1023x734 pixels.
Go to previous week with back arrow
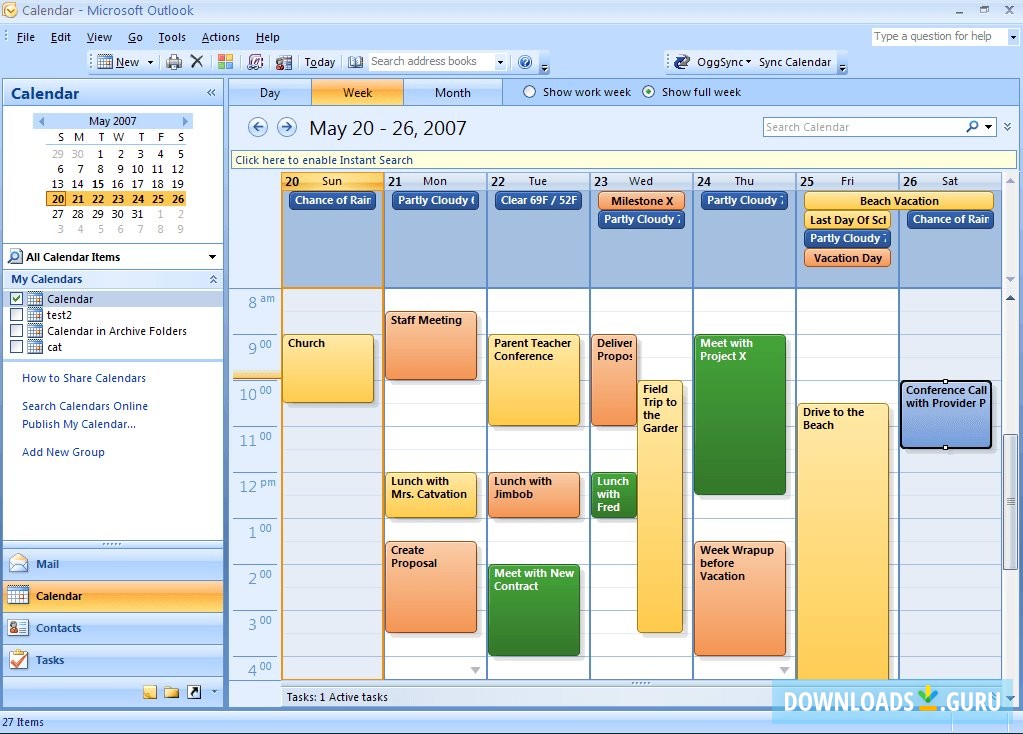(258, 127)
